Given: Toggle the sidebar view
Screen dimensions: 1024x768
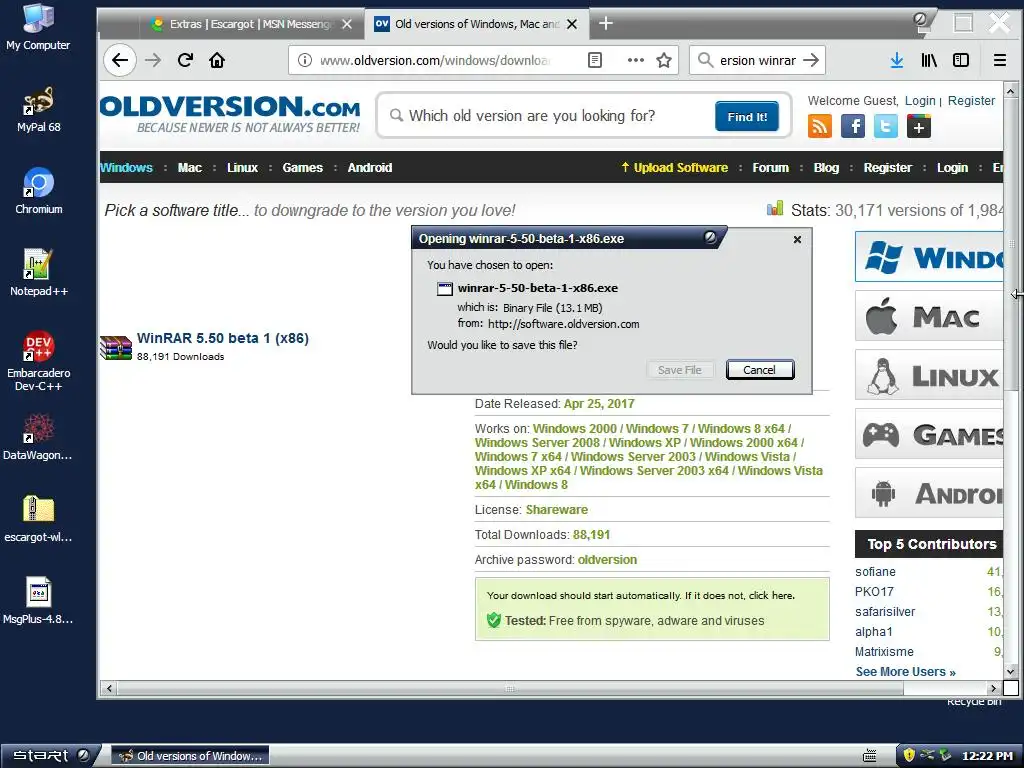Looking at the screenshot, I should [x=961, y=60].
